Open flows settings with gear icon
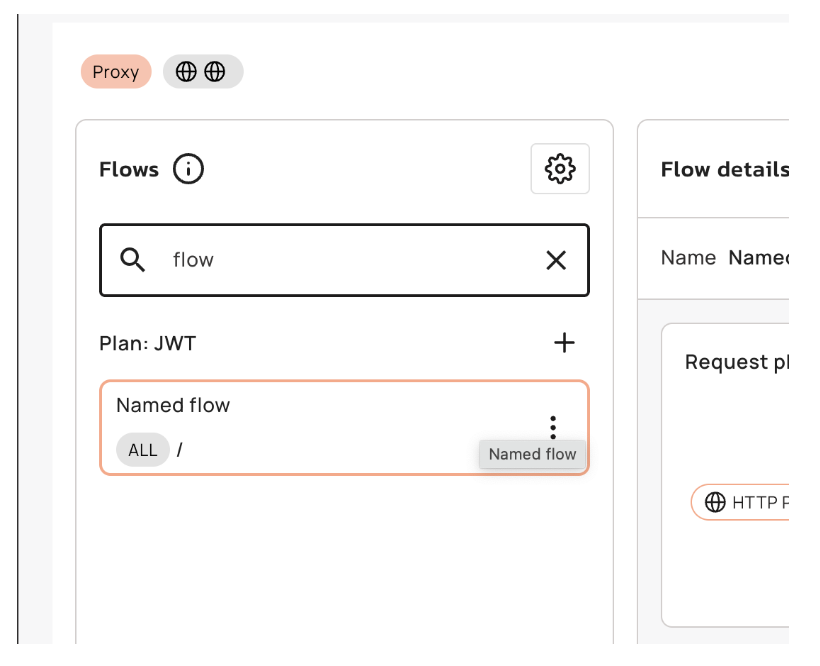This screenshot has height=666, width=820. click(x=559, y=169)
